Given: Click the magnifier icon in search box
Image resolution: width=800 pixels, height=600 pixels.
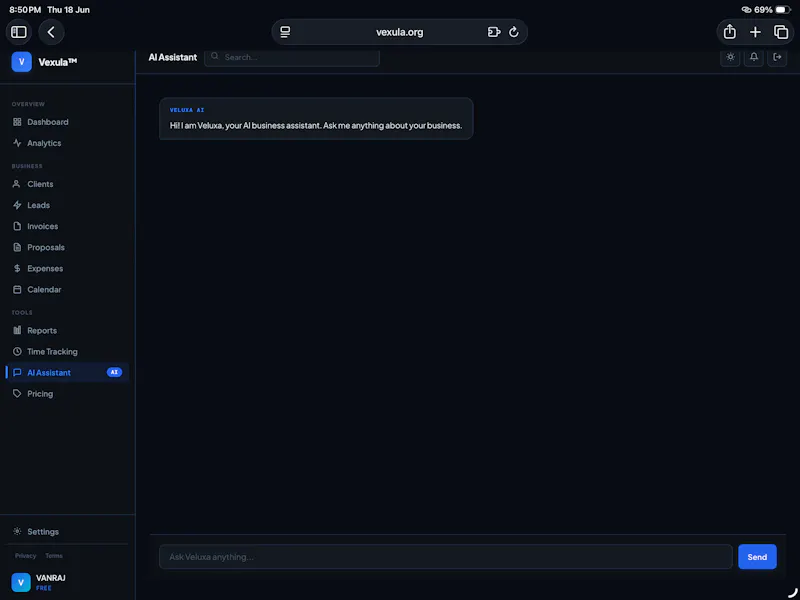Looking at the screenshot, I should [215, 56].
